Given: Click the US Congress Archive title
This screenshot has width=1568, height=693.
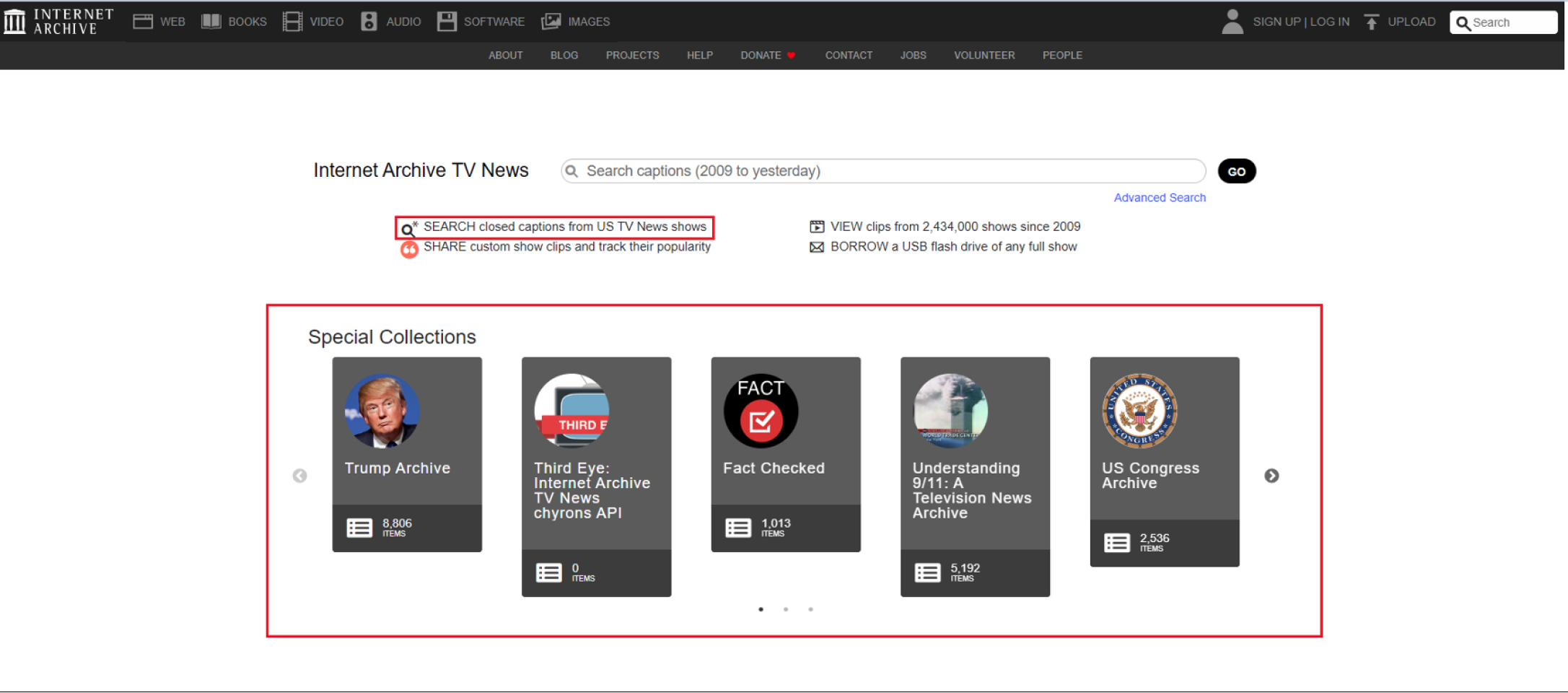Looking at the screenshot, I should point(1151,476).
